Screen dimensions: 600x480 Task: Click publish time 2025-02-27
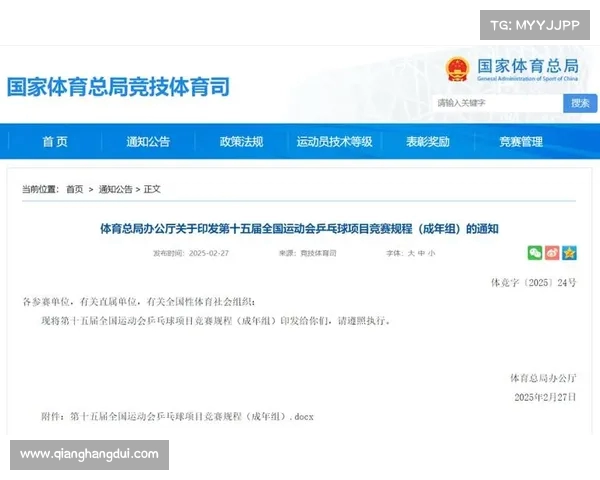coord(209,253)
